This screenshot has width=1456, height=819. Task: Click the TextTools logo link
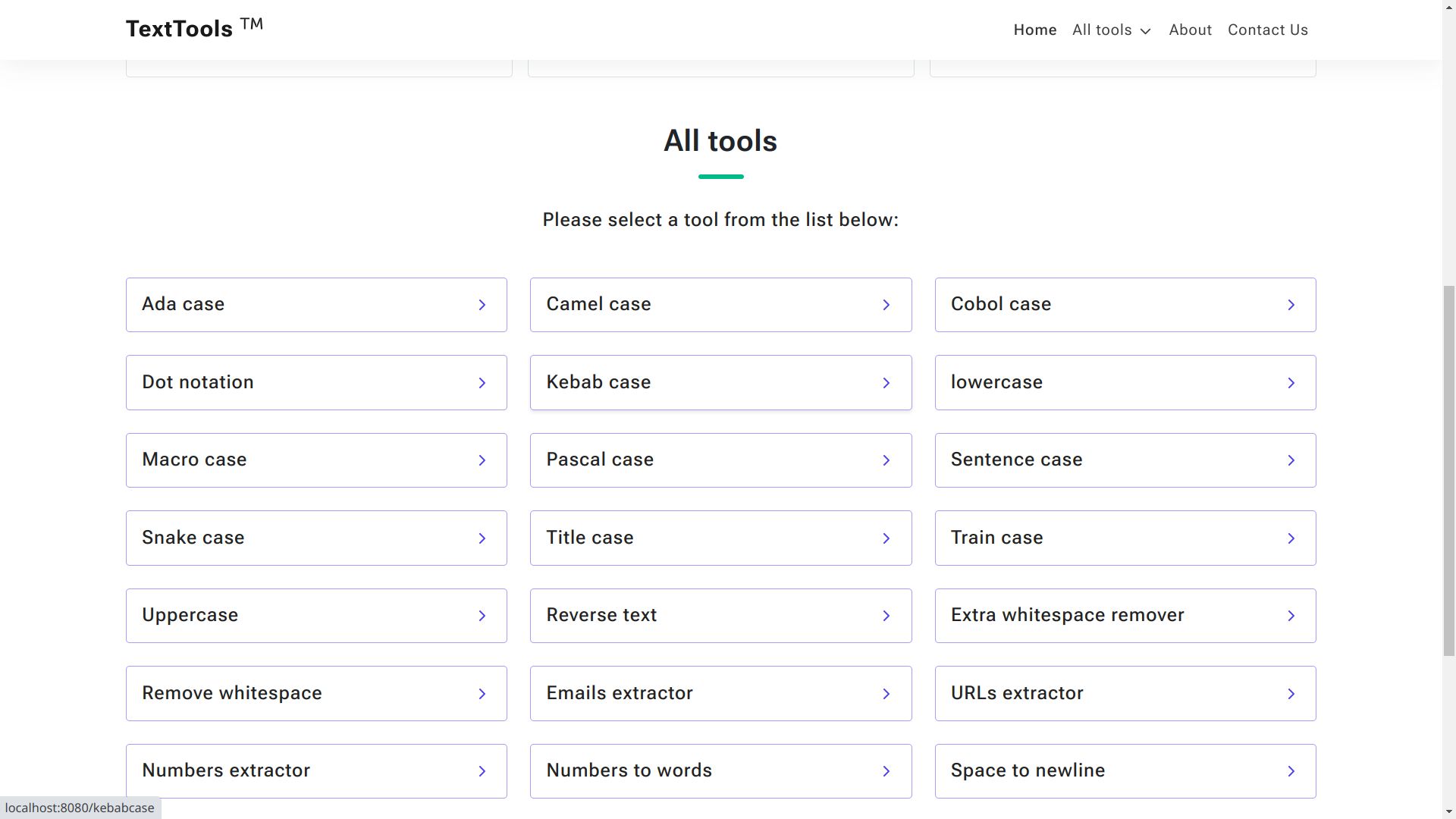point(194,29)
